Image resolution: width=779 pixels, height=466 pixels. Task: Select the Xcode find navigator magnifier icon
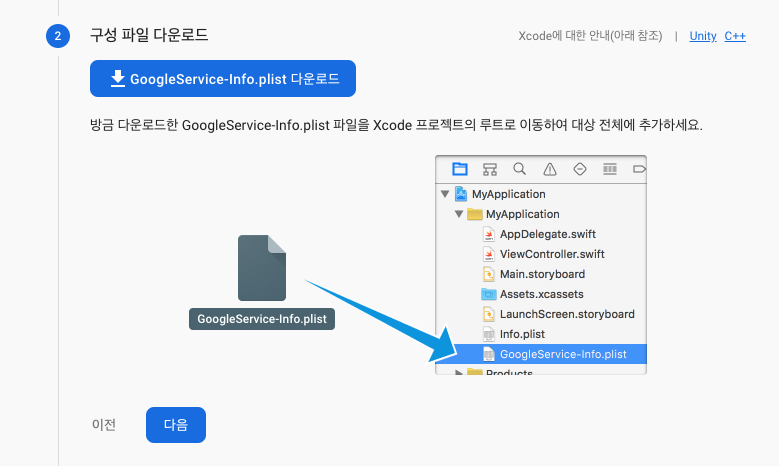click(x=520, y=169)
